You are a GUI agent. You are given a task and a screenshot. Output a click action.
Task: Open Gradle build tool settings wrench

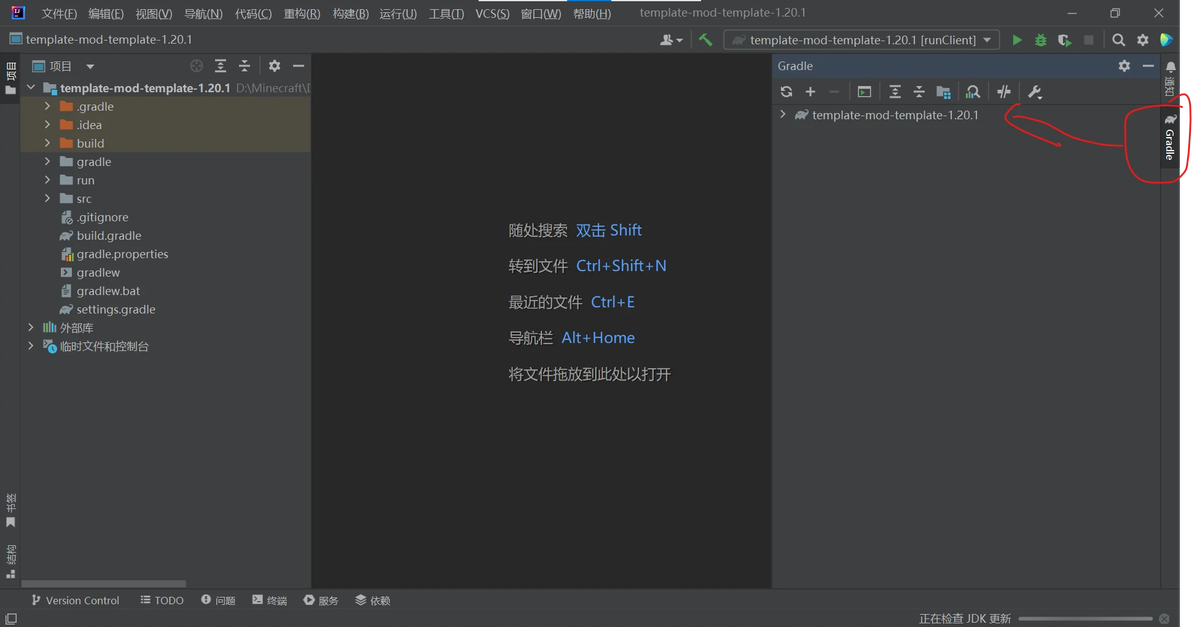pos(1035,92)
